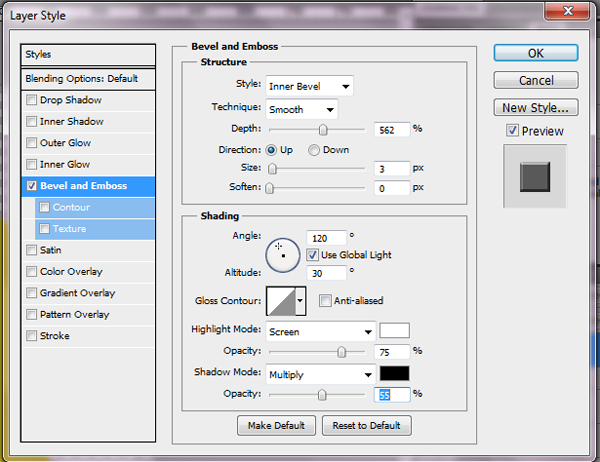Click the Soften slider handle
This screenshot has height=462, width=600.
pos(270,188)
